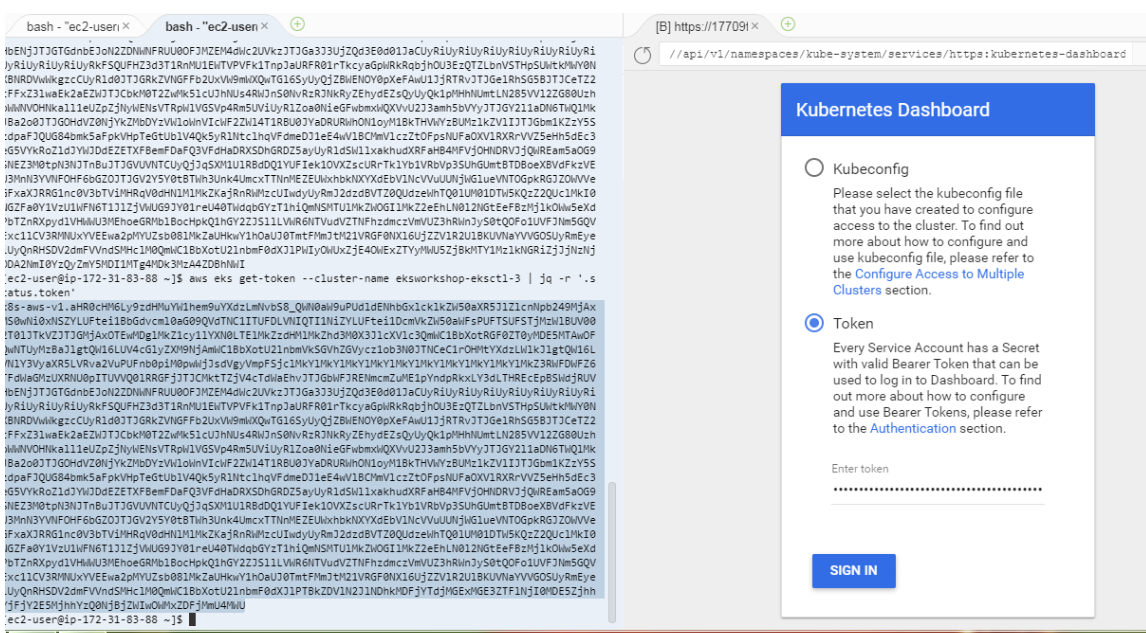The image size is (1146, 633).
Task: Select the browser preview tab
Action: pyautogui.click(x=698, y=25)
